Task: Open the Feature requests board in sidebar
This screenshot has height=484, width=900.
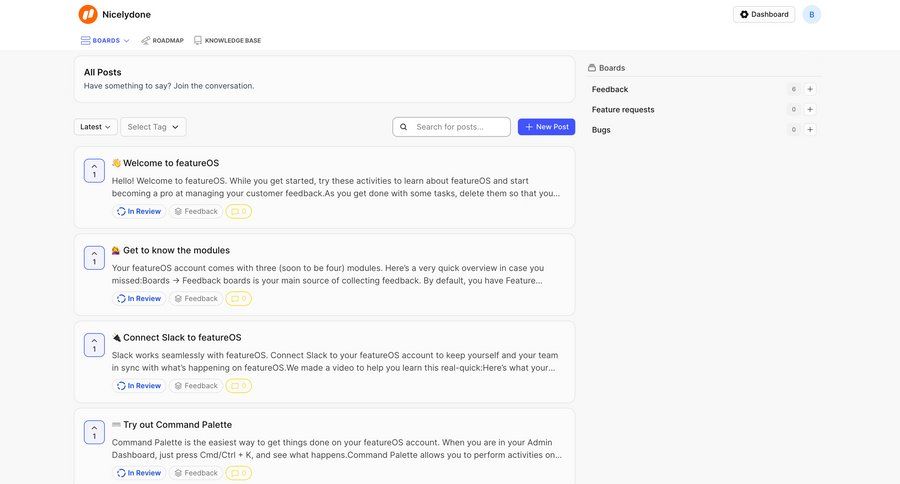Action: point(623,110)
